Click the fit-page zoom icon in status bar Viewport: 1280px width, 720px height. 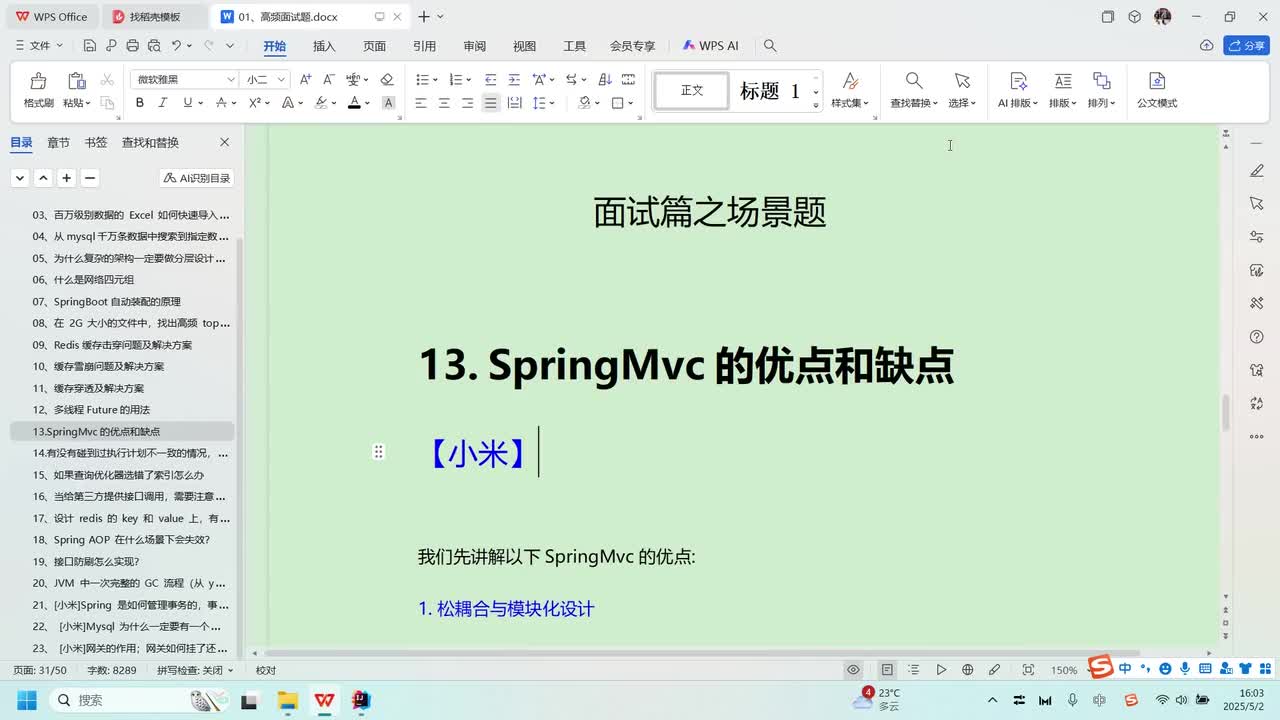coord(1028,670)
